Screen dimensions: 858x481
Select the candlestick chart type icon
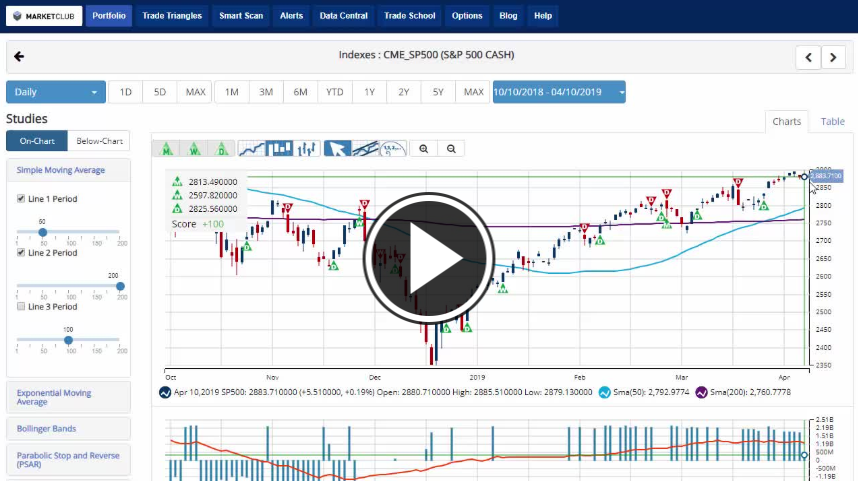[x=280, y=148]
